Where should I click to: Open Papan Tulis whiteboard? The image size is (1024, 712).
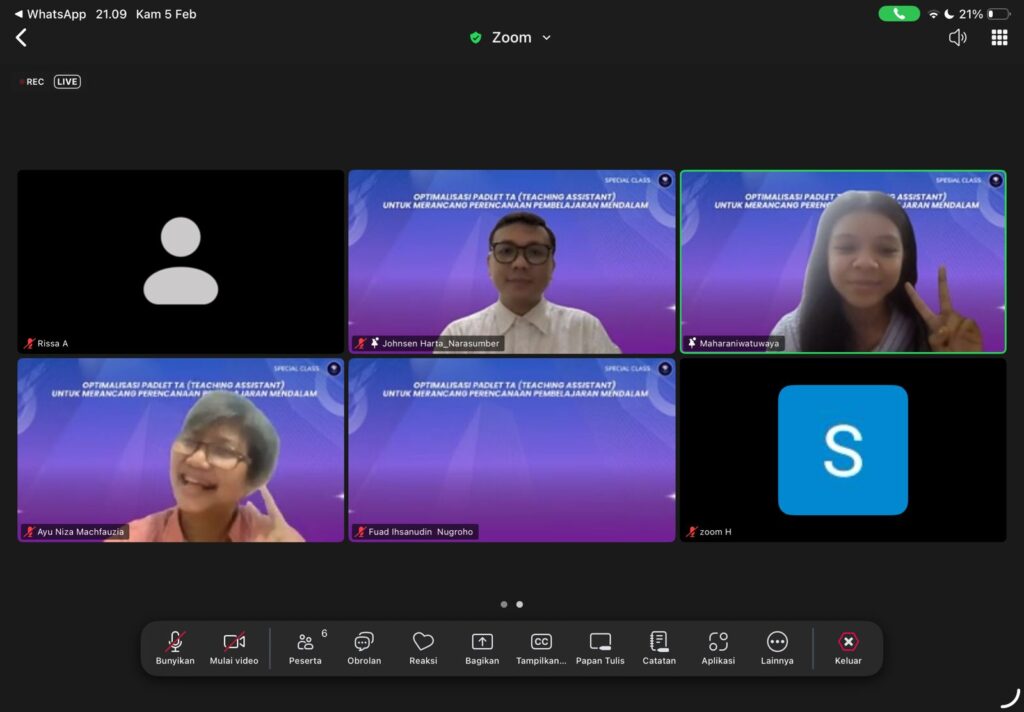tap(600, 648)
